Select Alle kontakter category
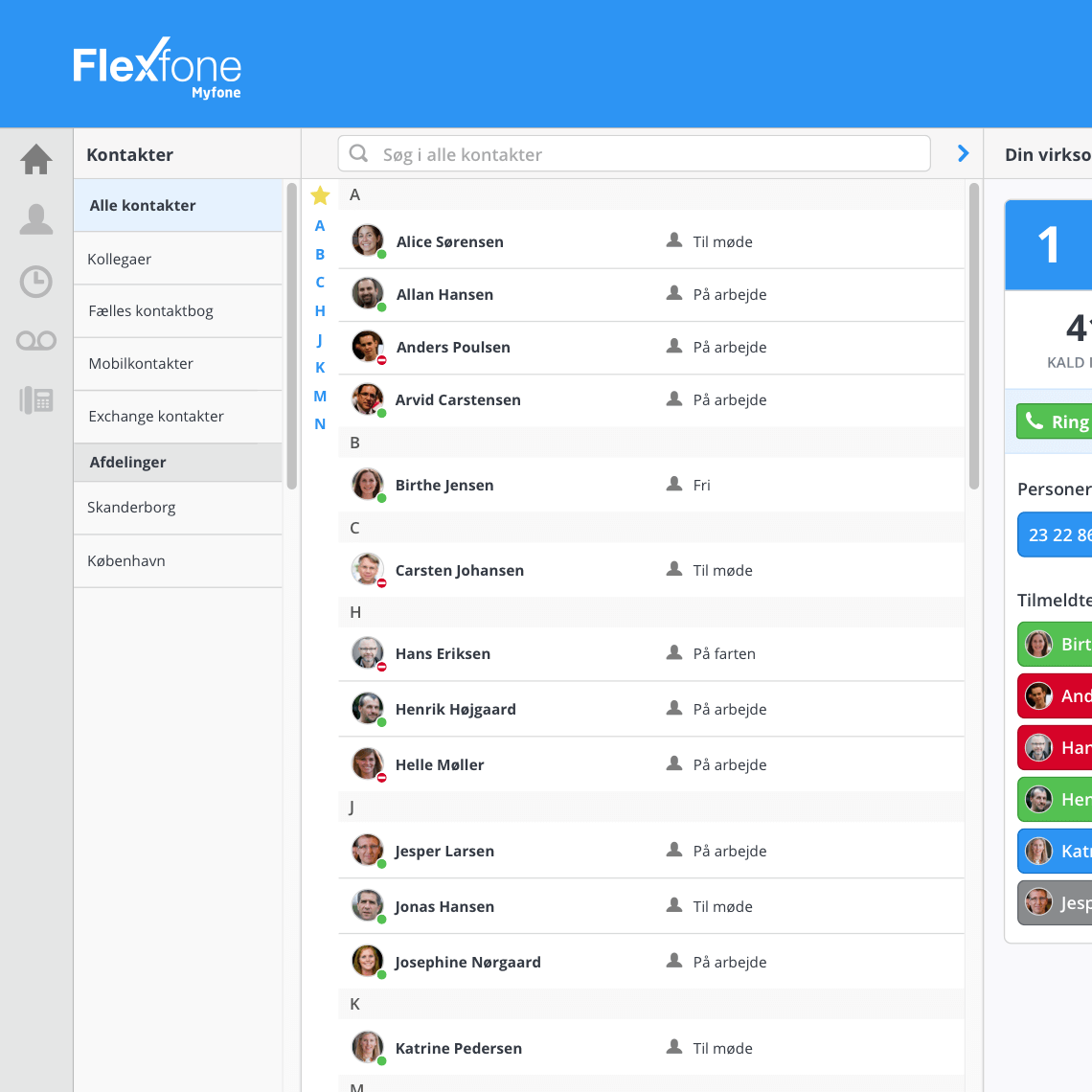This screenshot has width=1092, height=1092. click(x=178, y=205)
